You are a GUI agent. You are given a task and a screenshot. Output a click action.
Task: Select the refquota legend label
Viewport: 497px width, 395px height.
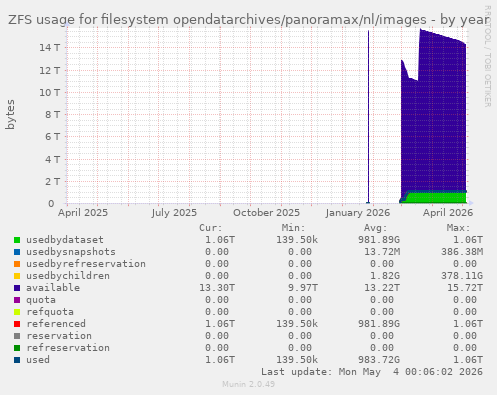(50, 312)
